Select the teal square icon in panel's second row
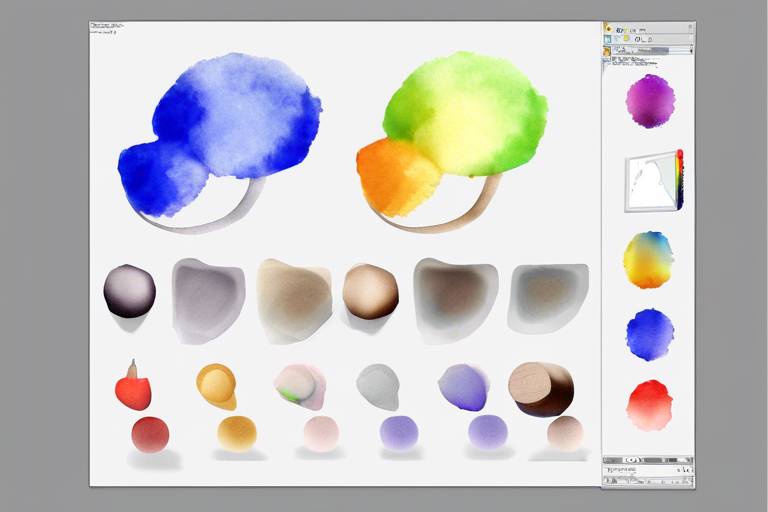The height and width of the screenshot is (512, 768). coord(608,39)
